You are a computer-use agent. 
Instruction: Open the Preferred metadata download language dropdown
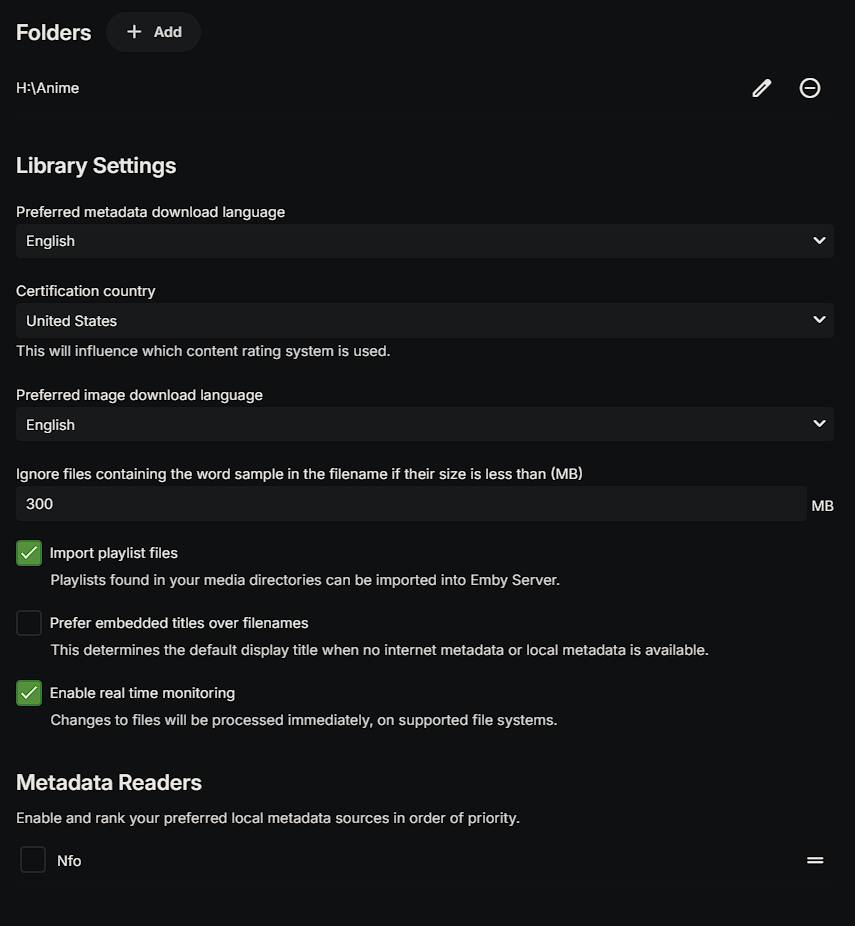tap(424, 241)
